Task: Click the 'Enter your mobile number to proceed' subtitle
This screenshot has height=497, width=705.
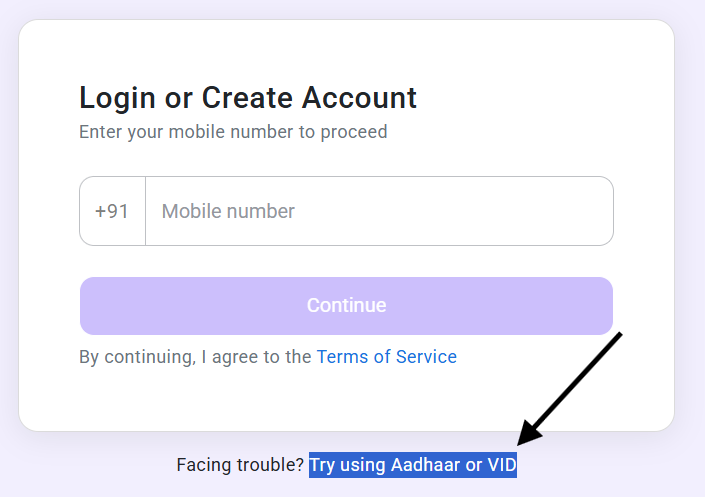Action: pyautogui.click(x=233, y=132)
